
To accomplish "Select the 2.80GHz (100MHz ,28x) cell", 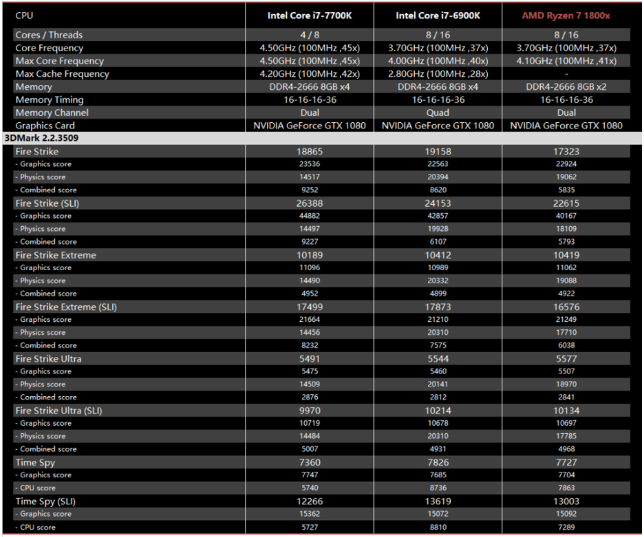I will click(438, 74).
